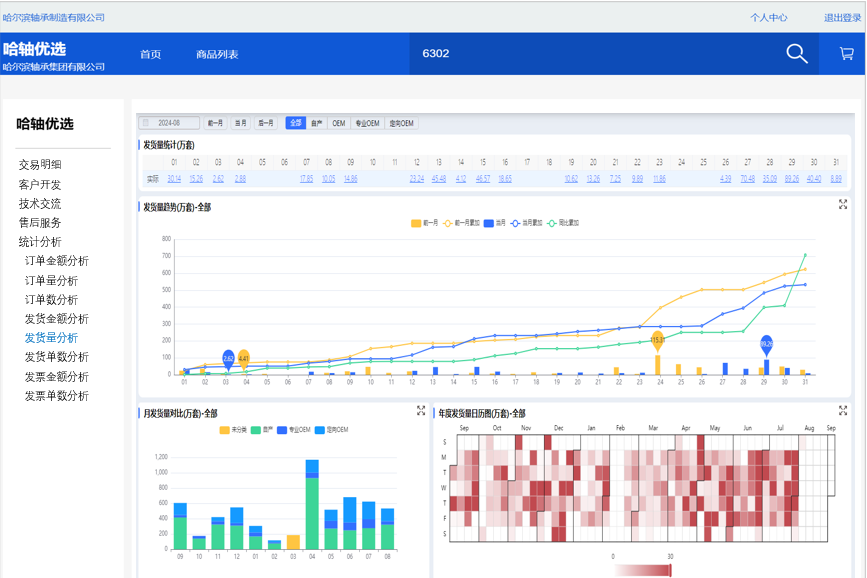Image resolution: width=867 pixels, height=578 pixels.
Task: Click the 40.40 value for day 30
Action: (814, 179)
